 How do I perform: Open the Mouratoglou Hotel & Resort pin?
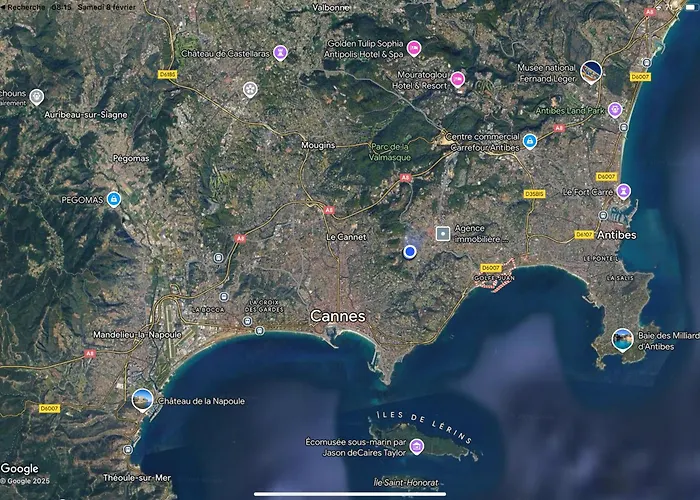tap(457, 79)
